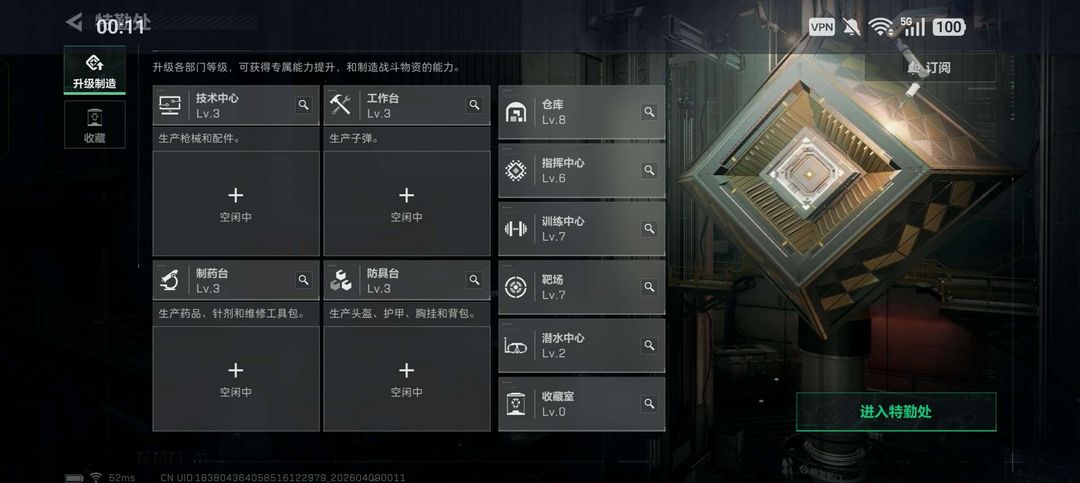The width and height of the screenshot is (1080, 483).
Task: Click the 订阅 subscribe button
Action: click(930, 68)
